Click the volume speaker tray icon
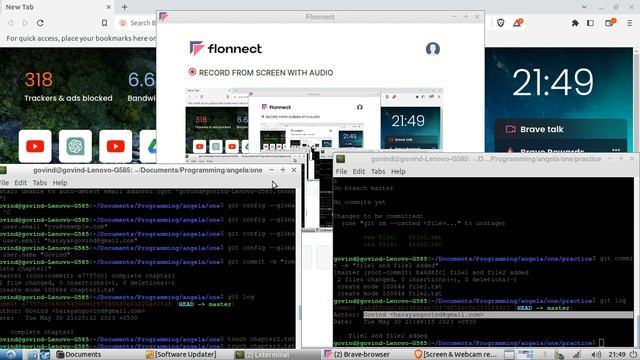 (596, 355)
